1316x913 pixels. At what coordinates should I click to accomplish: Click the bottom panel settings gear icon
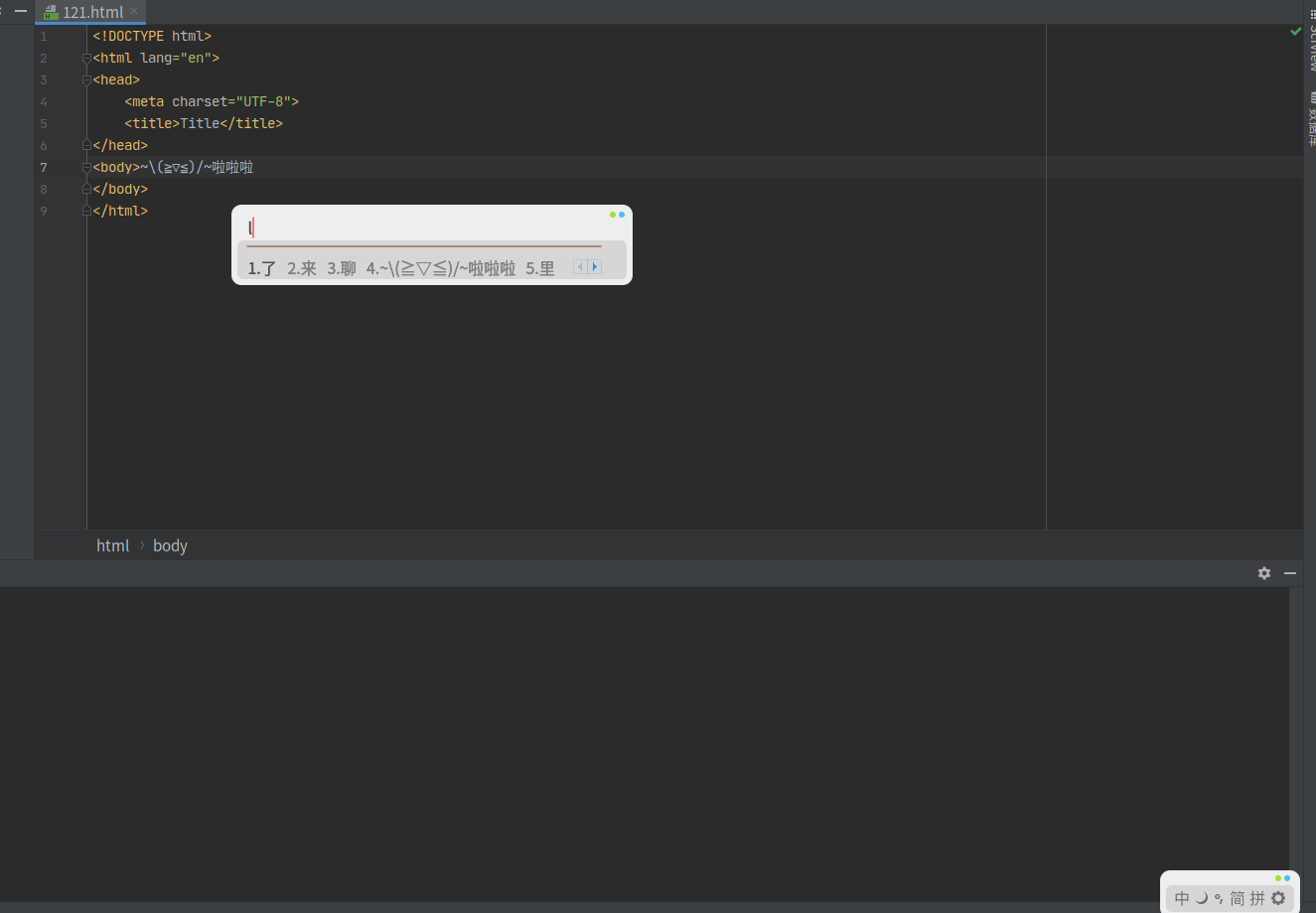1264,573
